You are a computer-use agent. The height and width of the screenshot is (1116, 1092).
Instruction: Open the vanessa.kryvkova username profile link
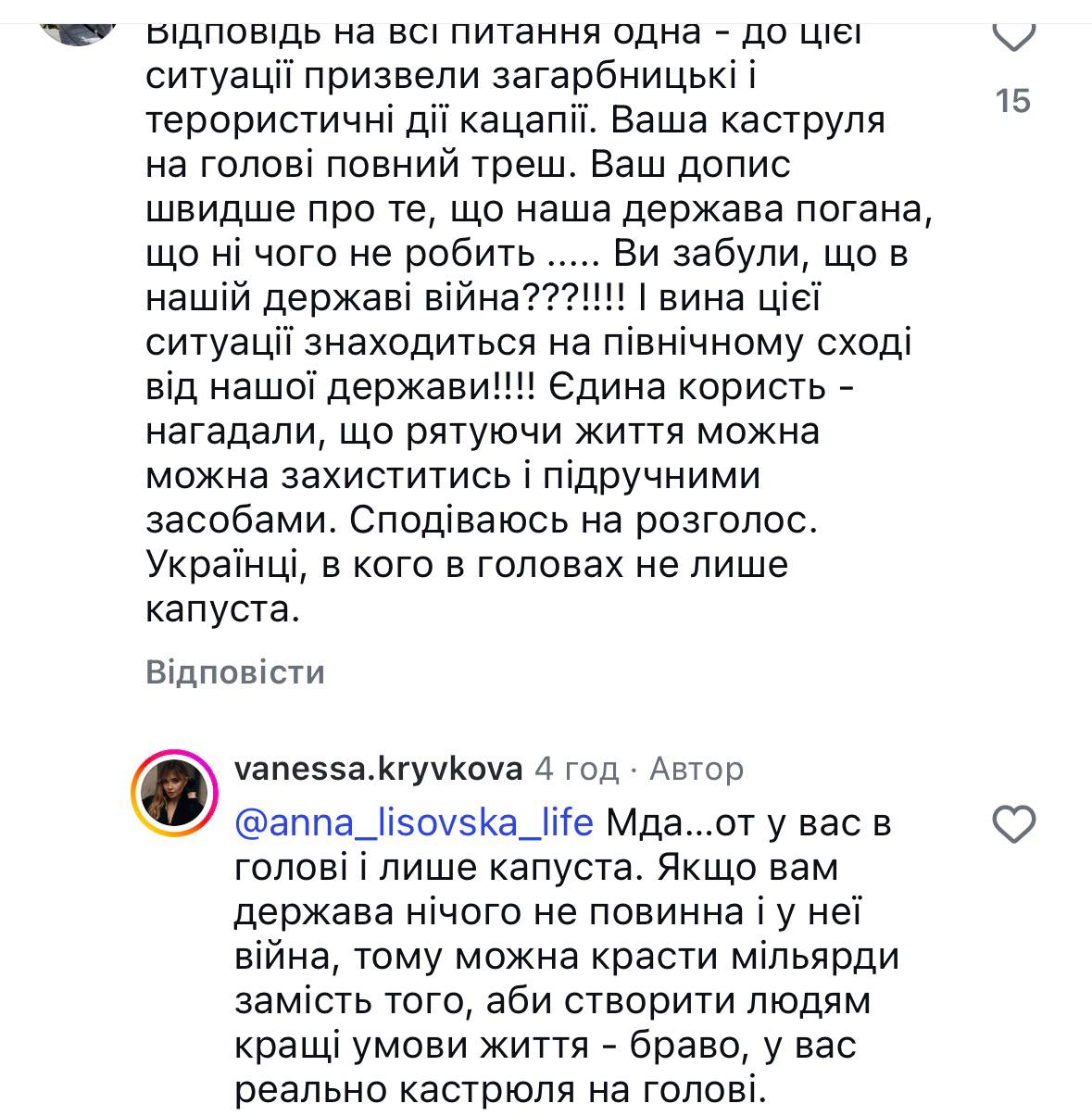pyautogui.click(x=378, y=769)
